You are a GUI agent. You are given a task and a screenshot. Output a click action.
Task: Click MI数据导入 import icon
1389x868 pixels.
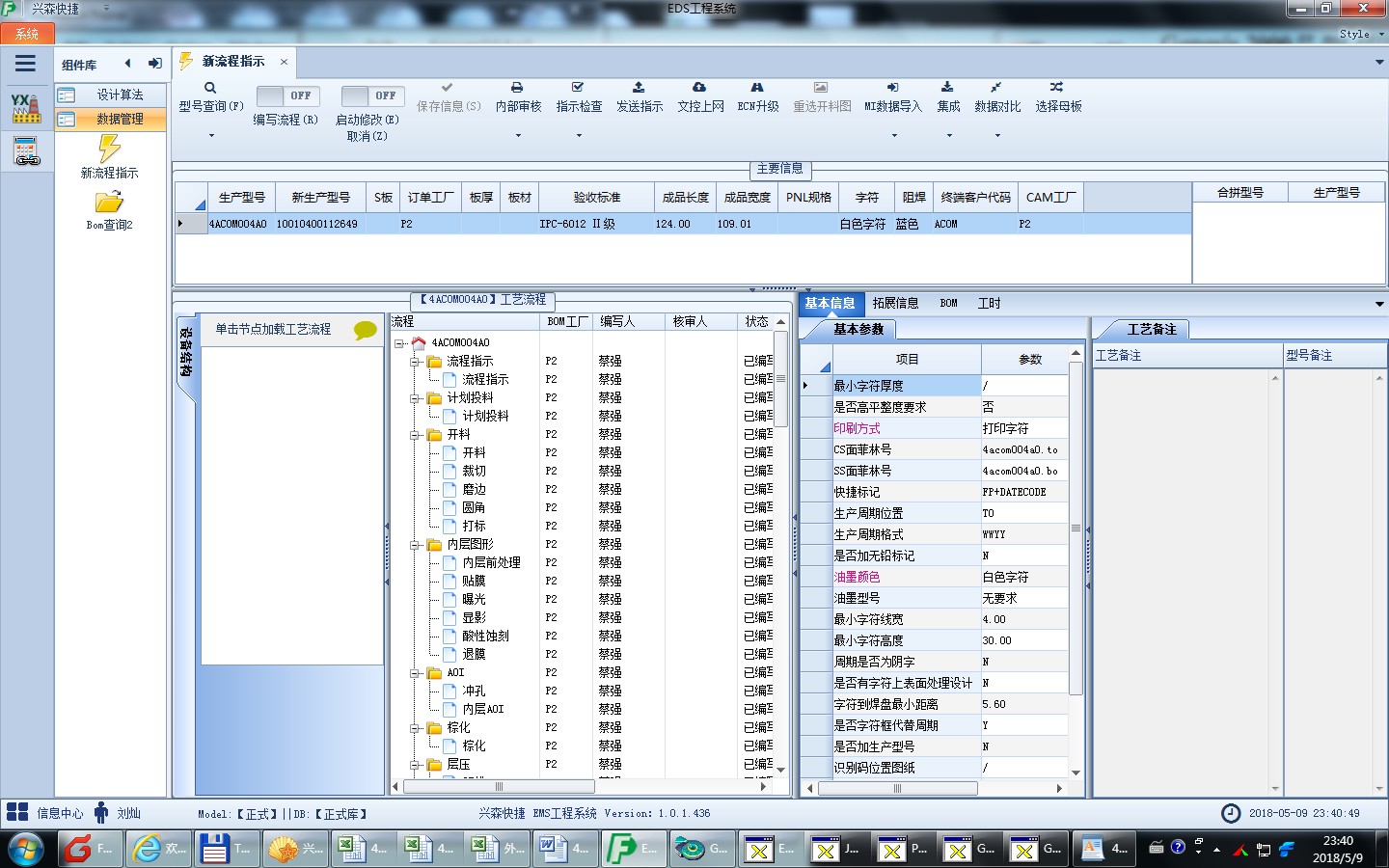point(893,88)
